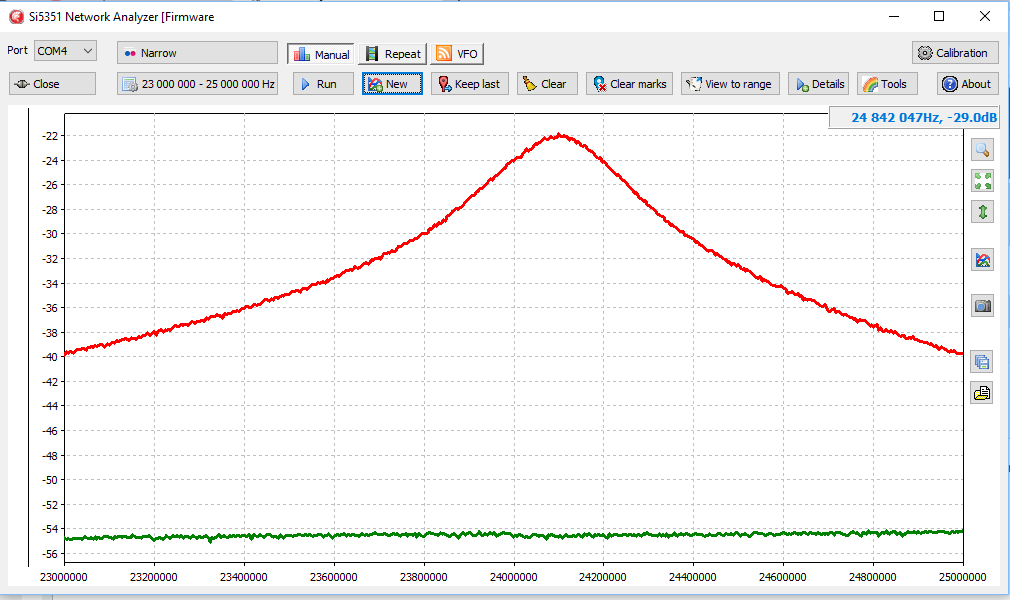Clear the graph traces
Screen dimensions: 1010x600
(x=547, y=84)
